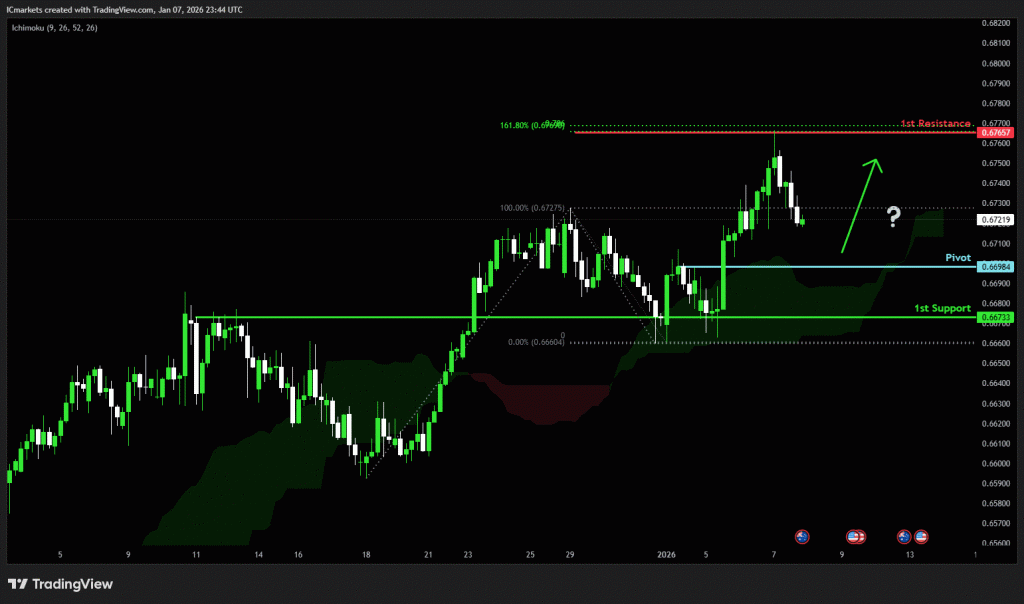Click the 100.00% (0.67275) Fibonacci label
The width and height of the screenshot is (1024, 604).
(x=533, y=209)
